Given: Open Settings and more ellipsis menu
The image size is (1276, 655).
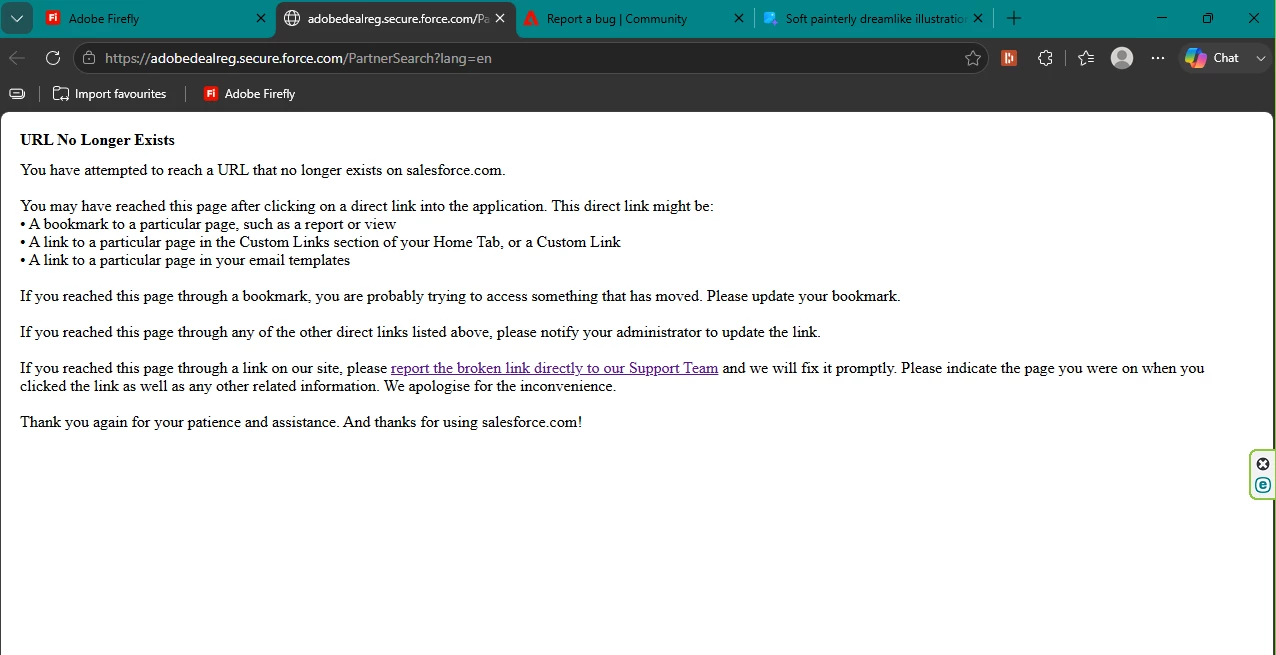Looking at the screenshot, I should point(1158,58).
